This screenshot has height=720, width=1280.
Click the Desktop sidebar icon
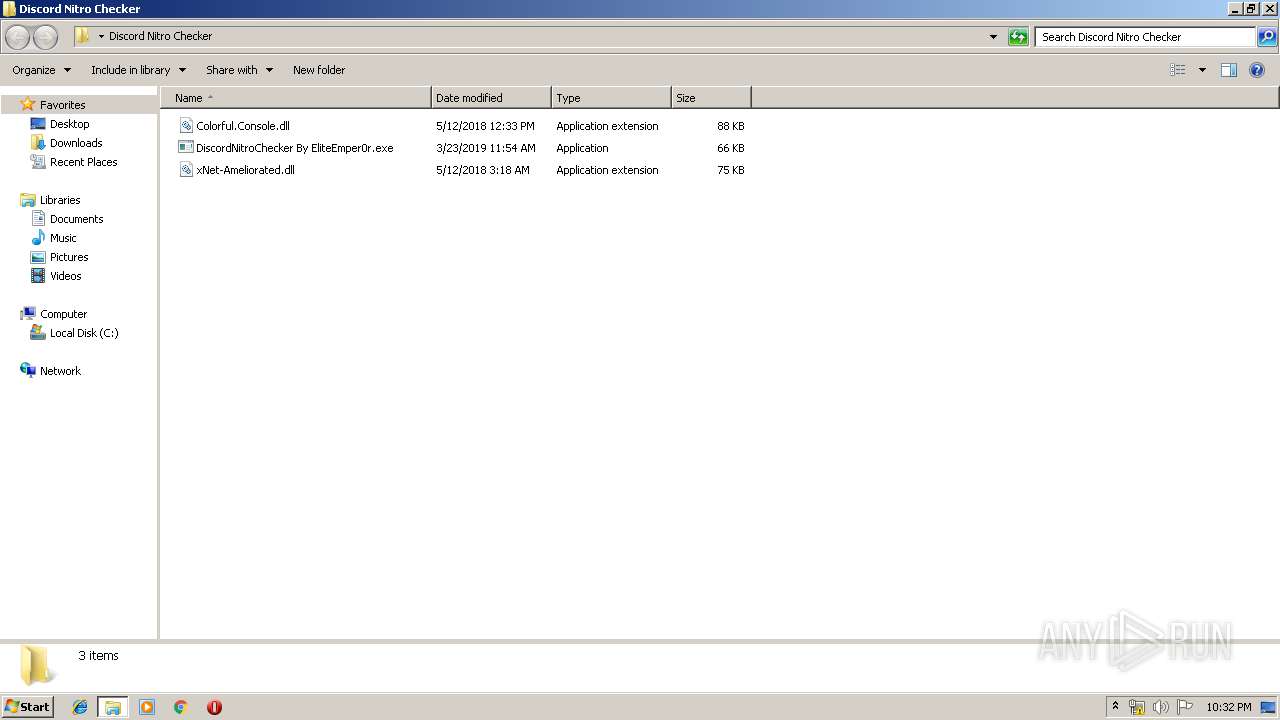38,124
